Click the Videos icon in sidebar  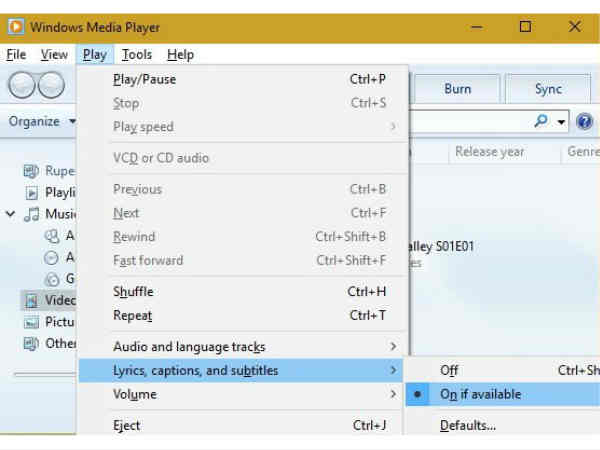(x=31, y=301)
